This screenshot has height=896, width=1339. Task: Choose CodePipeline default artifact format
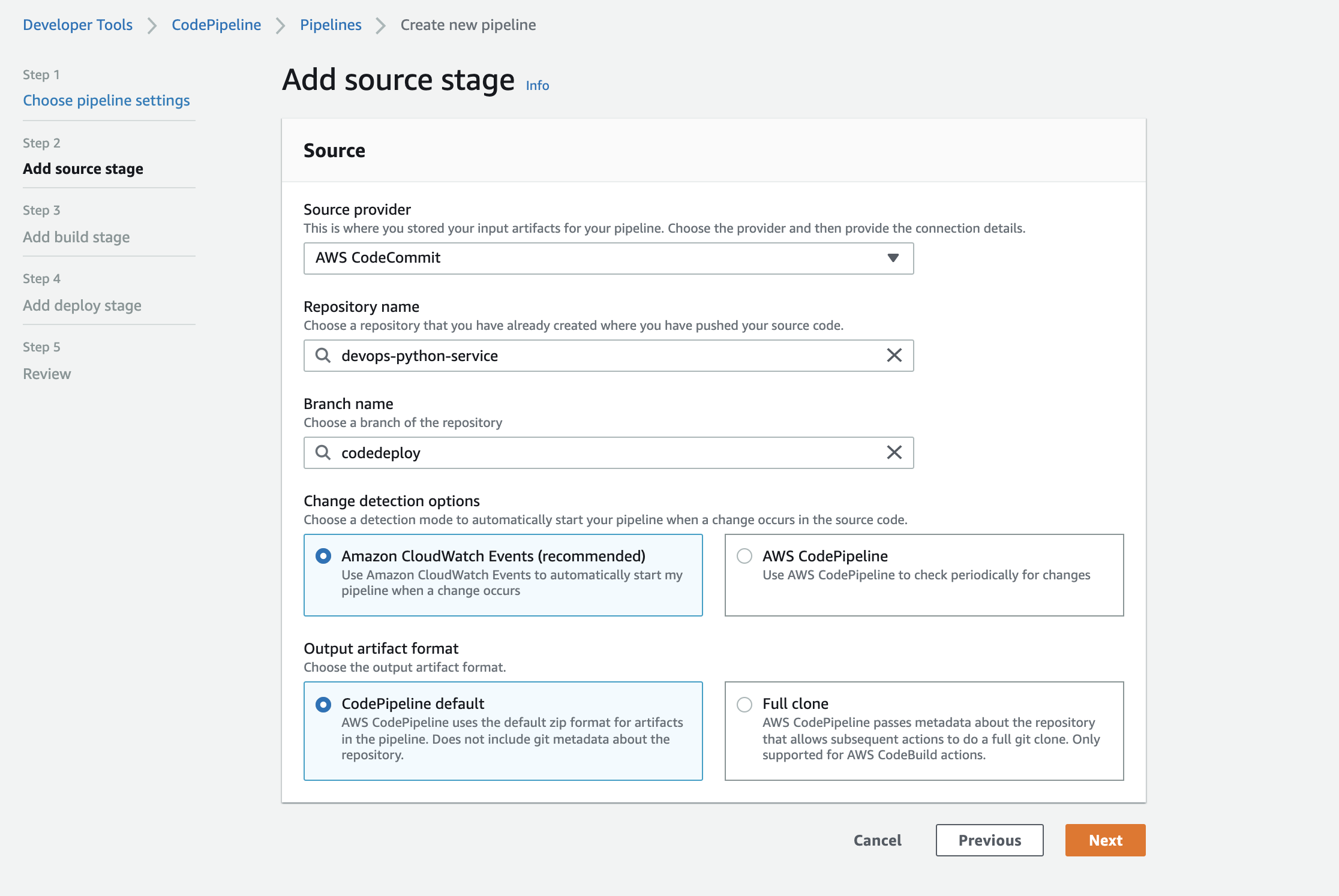coord(323,704)
